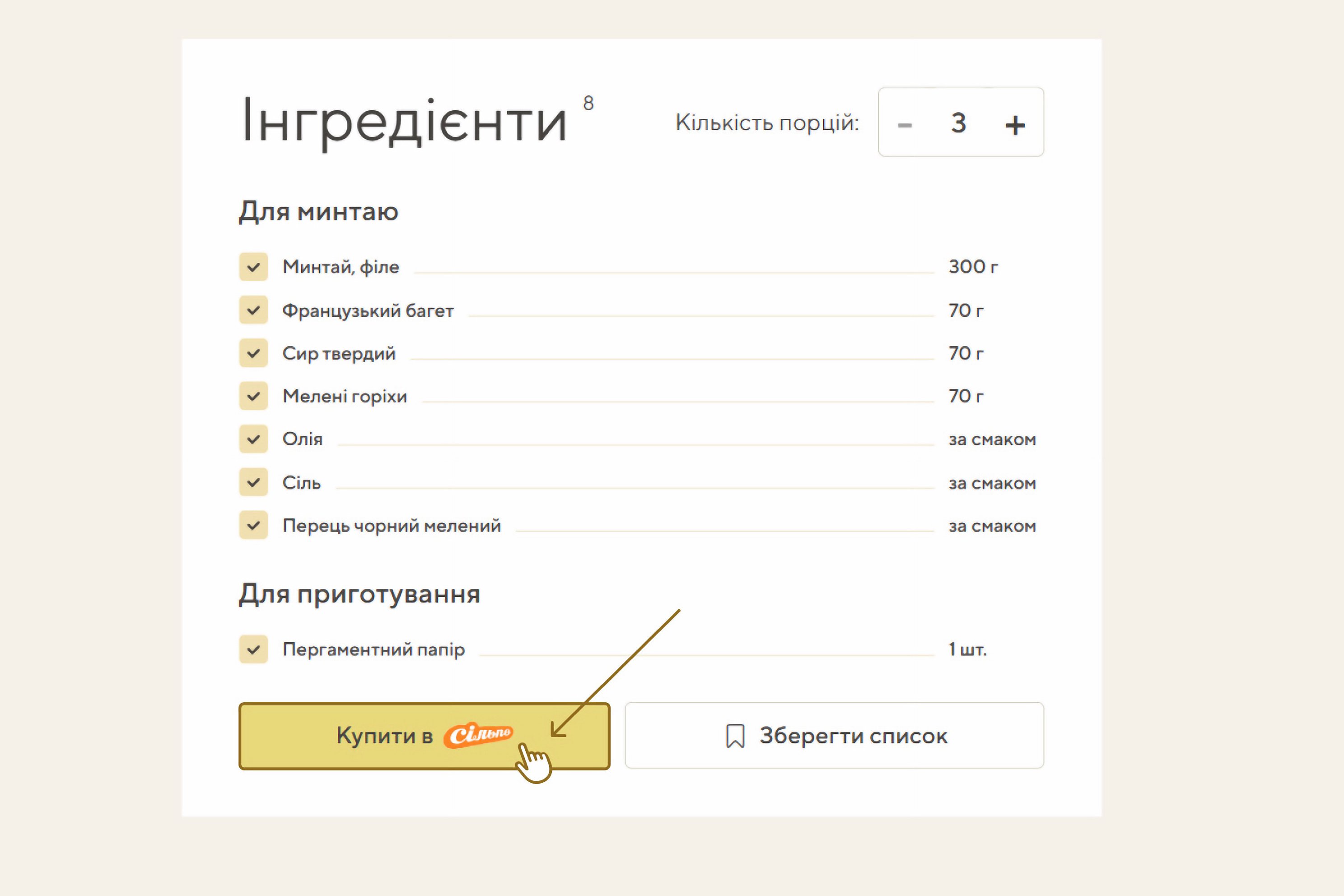Click the minus icon to decrease portions
The height and width of the screenshot is (896, 1344).
point(905,125)
